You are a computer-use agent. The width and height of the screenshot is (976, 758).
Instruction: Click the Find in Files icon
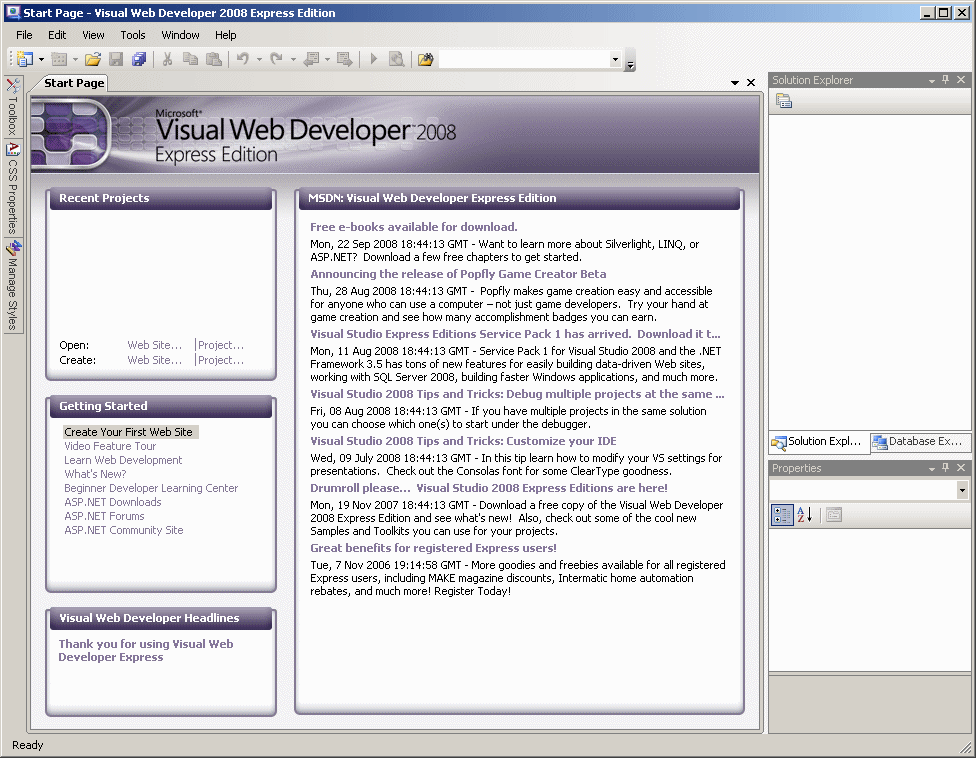pos(426,59)
